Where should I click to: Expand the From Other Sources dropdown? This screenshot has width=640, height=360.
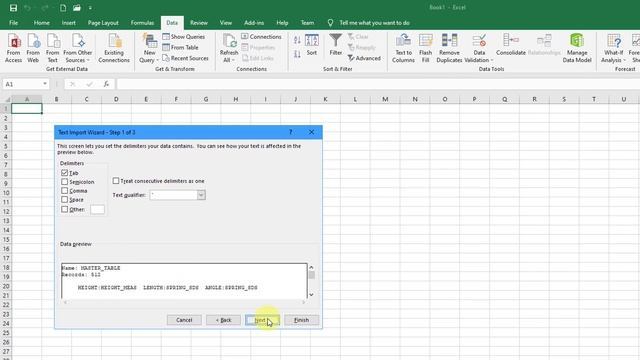[x=88, y=60]
